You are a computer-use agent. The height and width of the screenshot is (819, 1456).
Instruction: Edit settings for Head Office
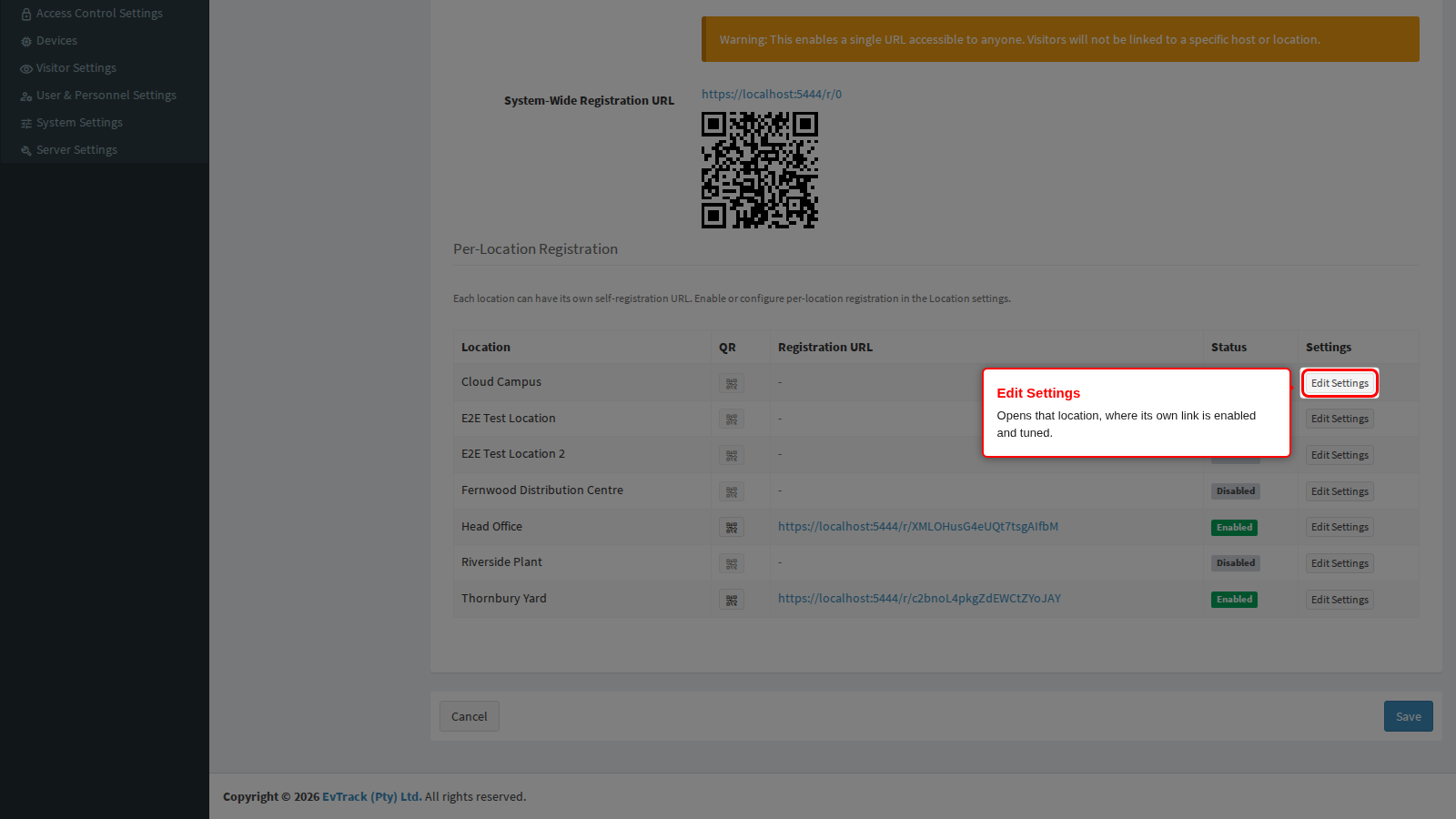pos(1340,527)
